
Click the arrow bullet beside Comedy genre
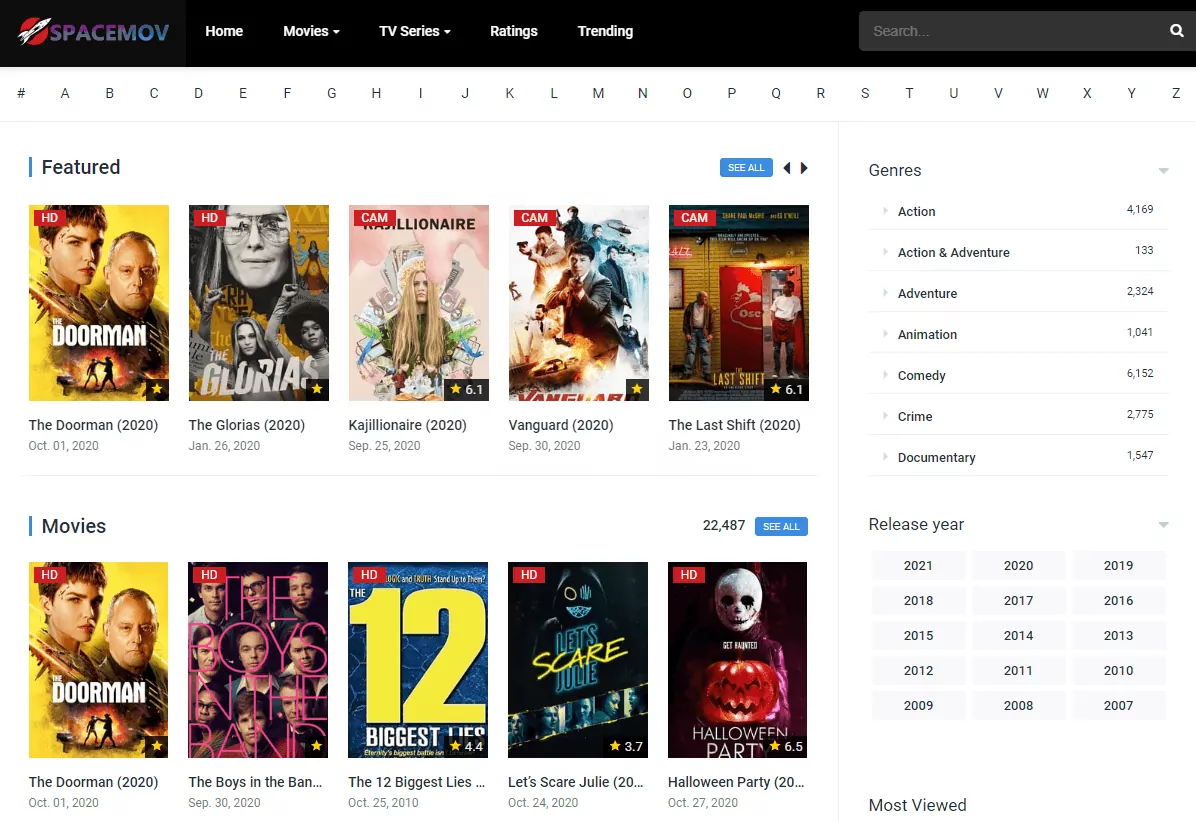point(885,375)
